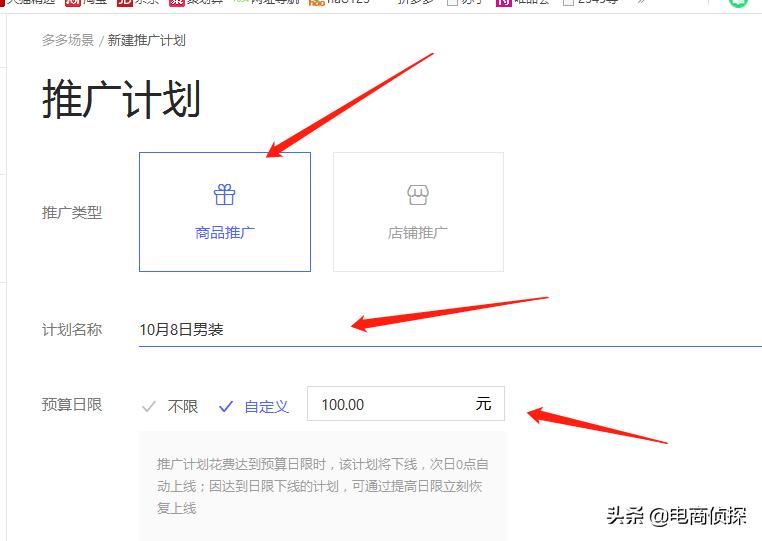Click the 预算日限 field label
Screen dimensions: 762x541
[x=72, y=404]
